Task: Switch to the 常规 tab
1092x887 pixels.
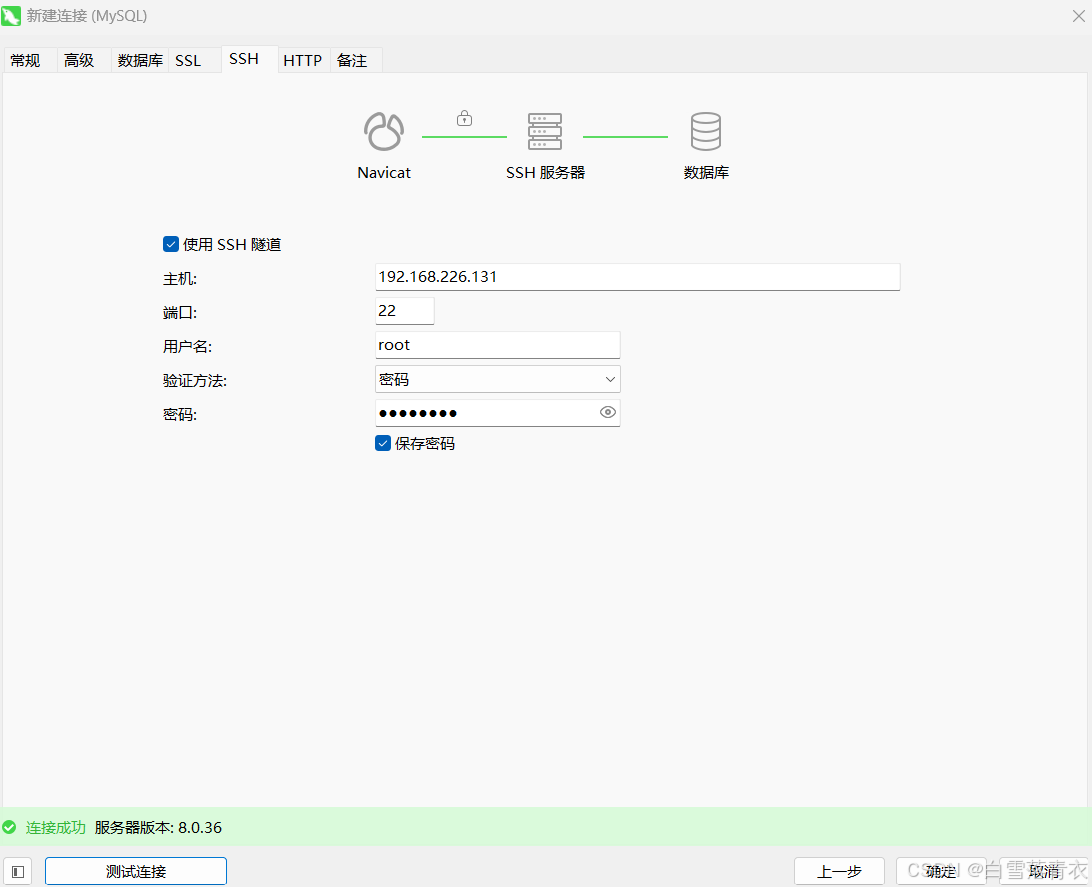Action: 26,61
